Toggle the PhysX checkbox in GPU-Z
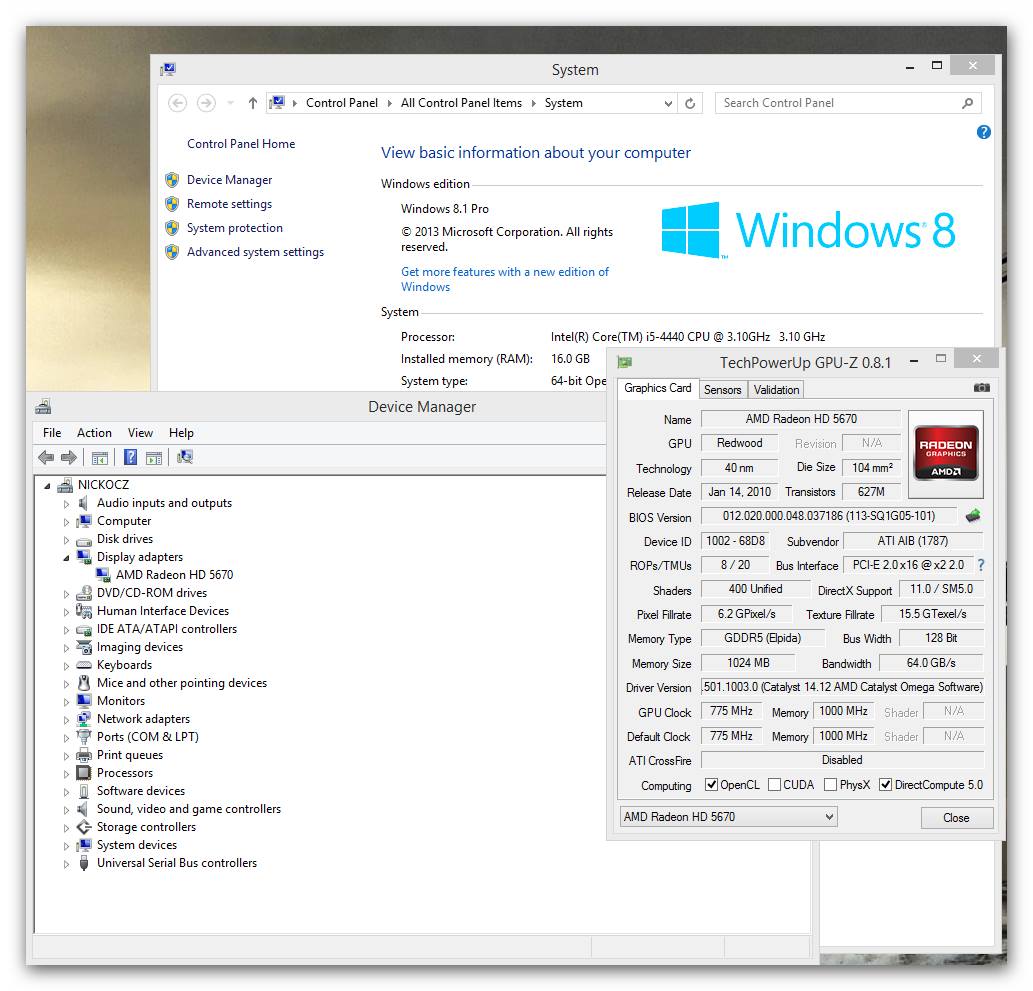Viewport: 1033px width, 991px height. click(x=830, y=785)
